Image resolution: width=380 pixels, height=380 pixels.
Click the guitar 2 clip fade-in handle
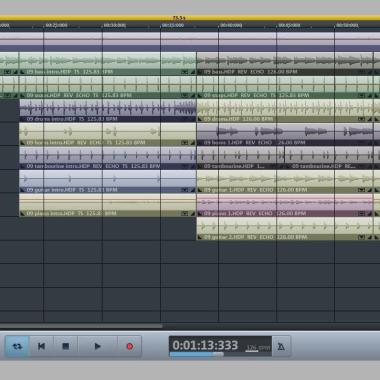[x=200, y=237]
